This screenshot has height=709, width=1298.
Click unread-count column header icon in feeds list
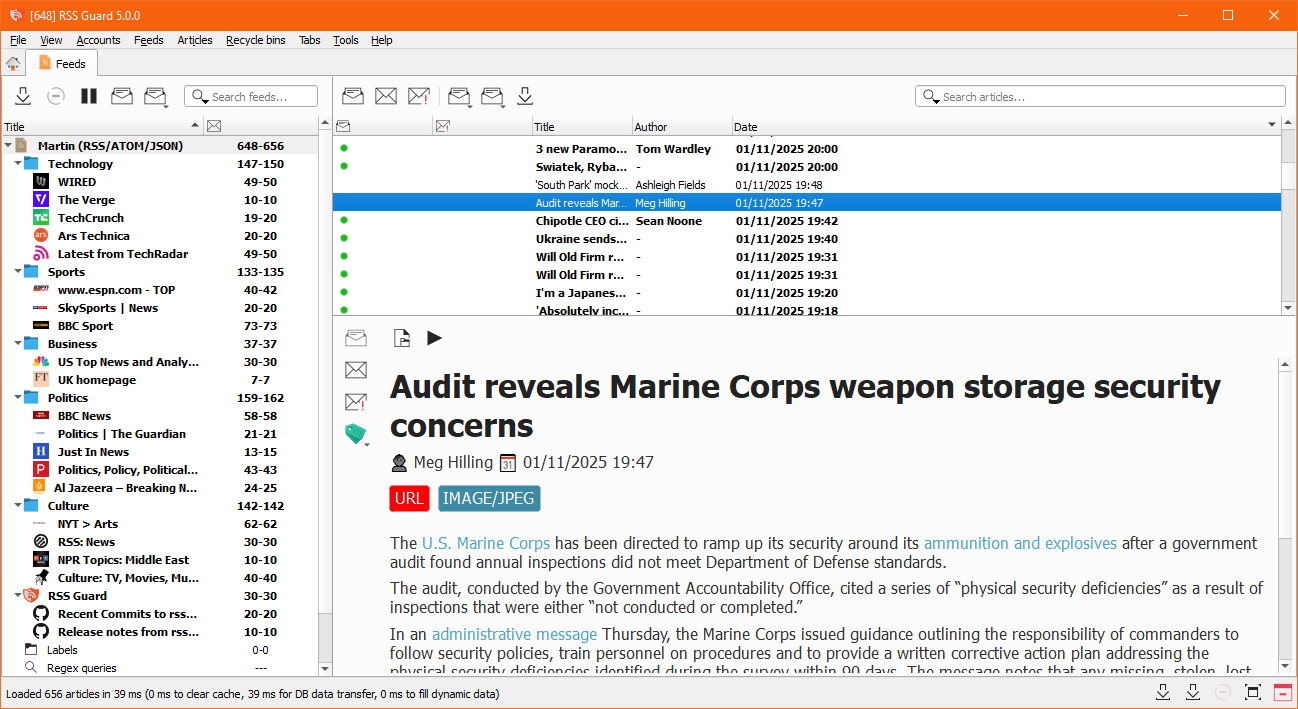(x=214, y=126)
